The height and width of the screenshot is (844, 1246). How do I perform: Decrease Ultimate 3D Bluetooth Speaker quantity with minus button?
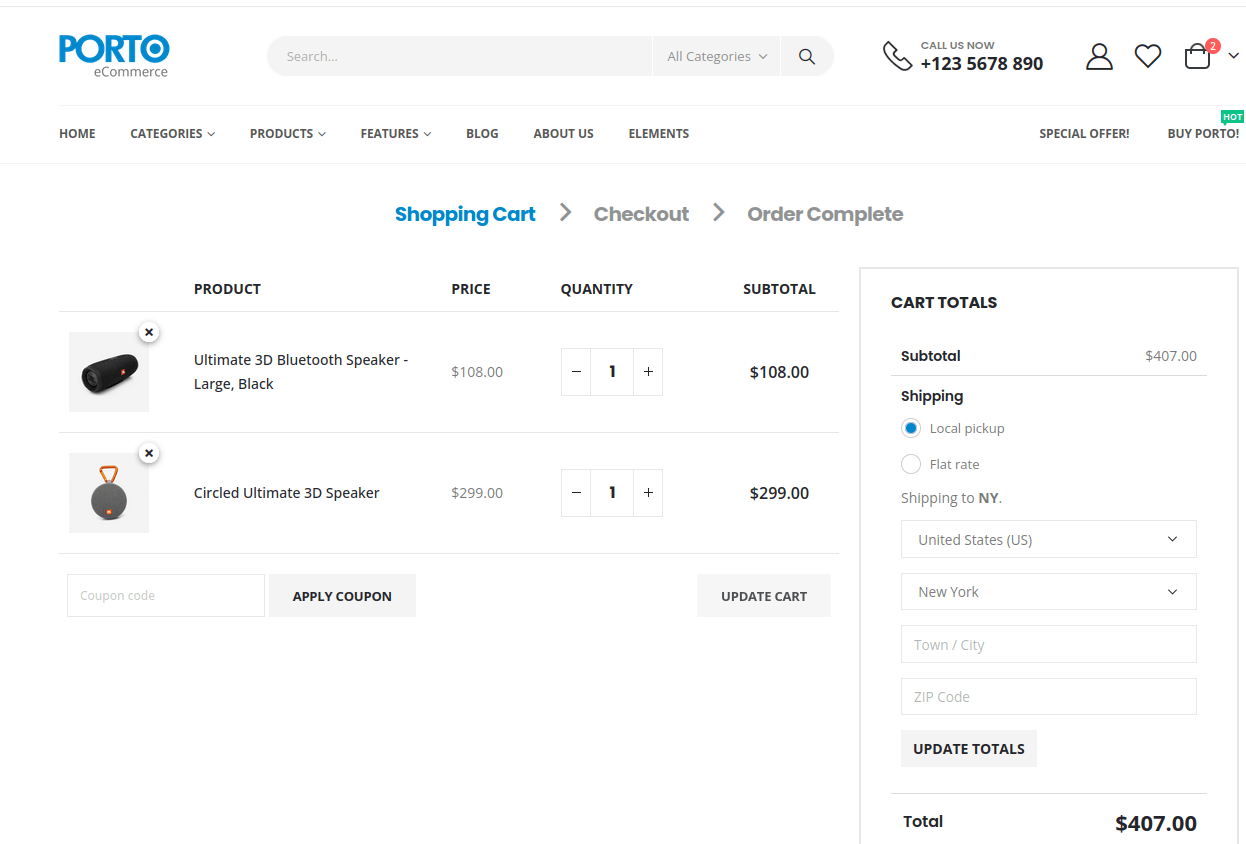[576, 371]
